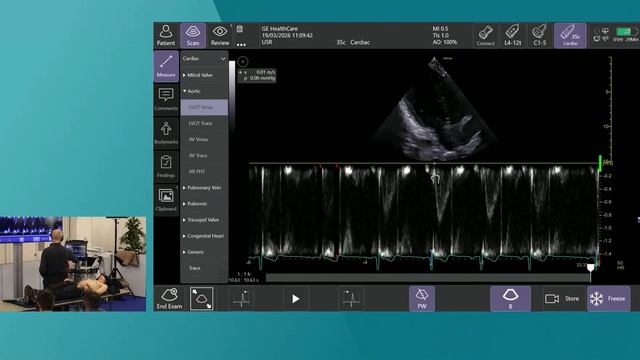Select AR PHT measurement

coord(204,172)
